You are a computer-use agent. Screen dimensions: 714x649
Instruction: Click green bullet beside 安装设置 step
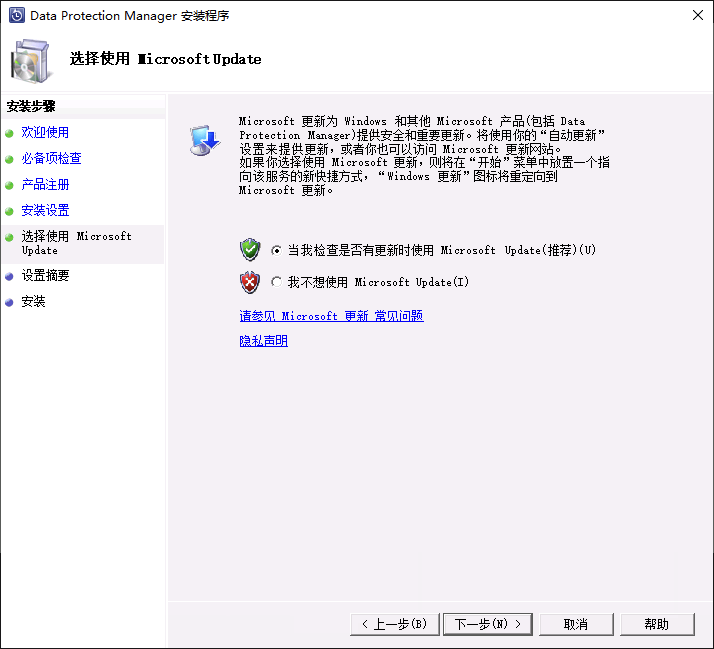coord(9,211)
